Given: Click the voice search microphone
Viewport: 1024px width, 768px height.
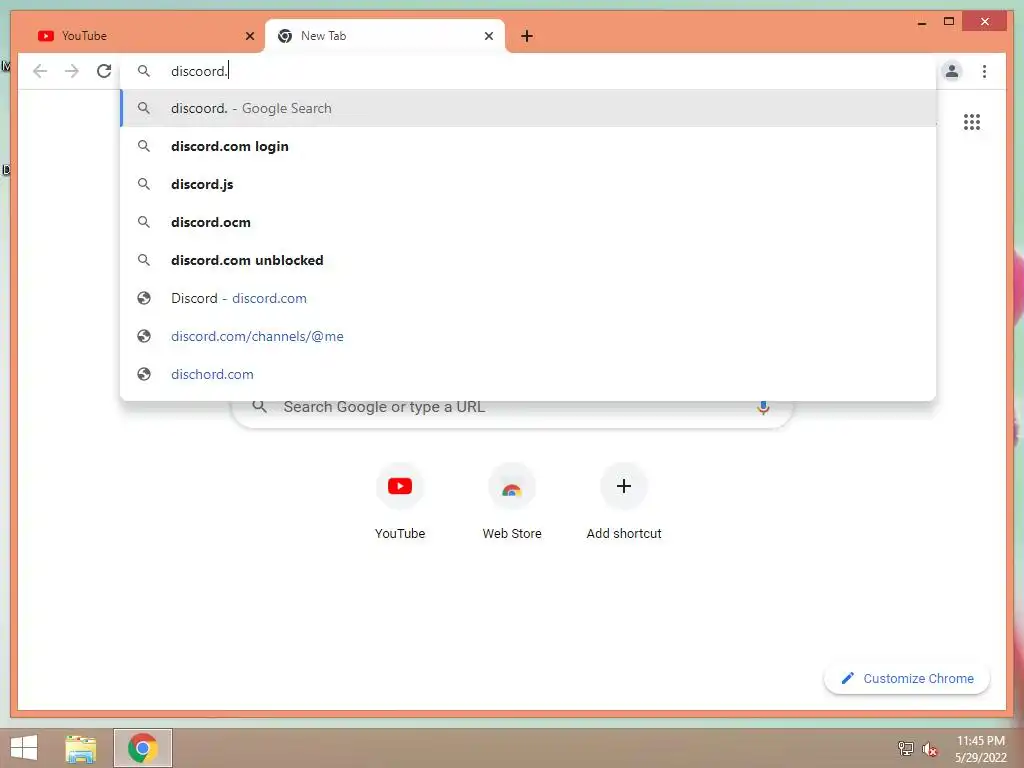Looking at the screenshot, I should (763, 407).
